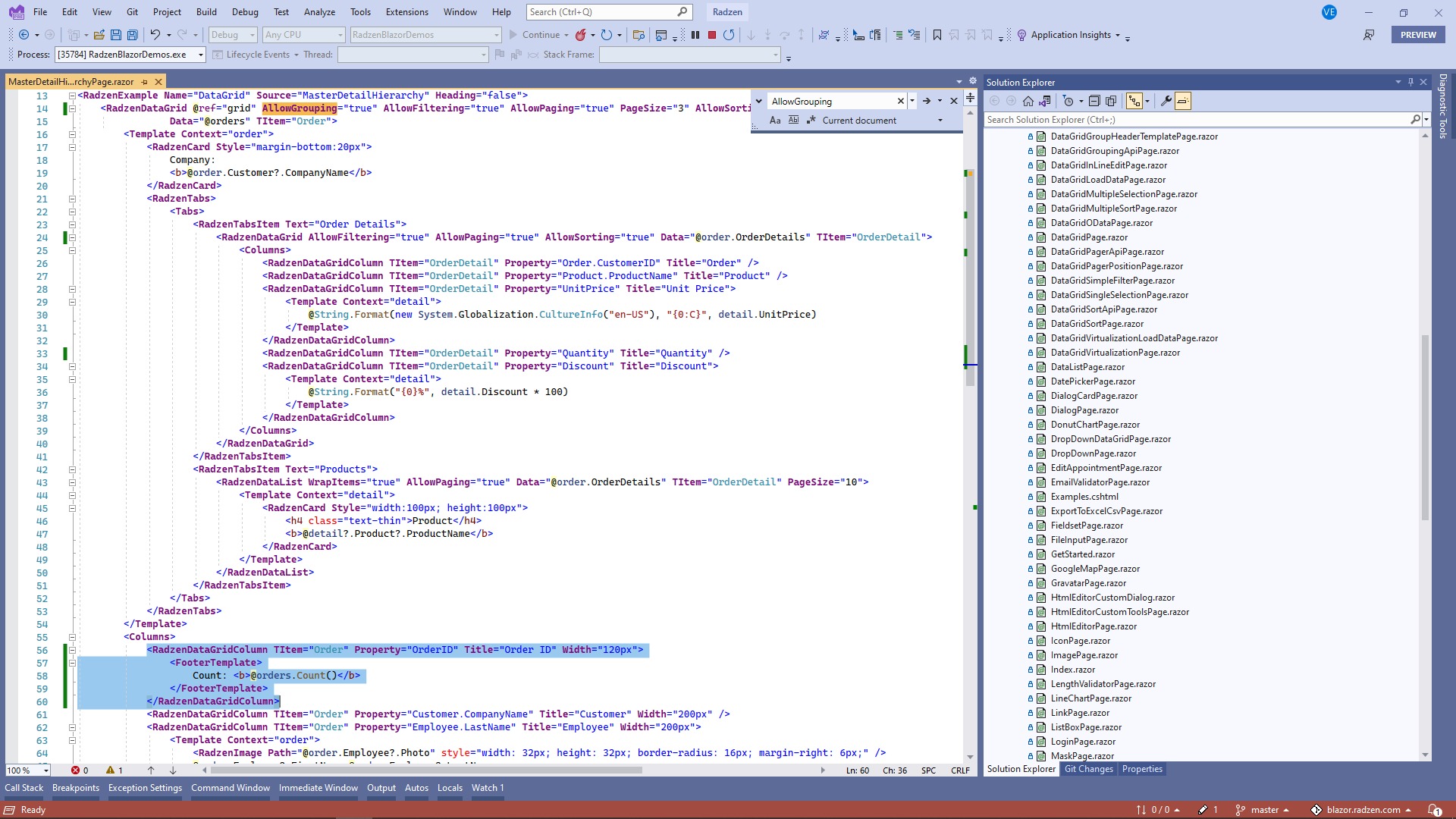Switch to the Git Changes tab
1456x819 pixels.
click(1088, 769)
